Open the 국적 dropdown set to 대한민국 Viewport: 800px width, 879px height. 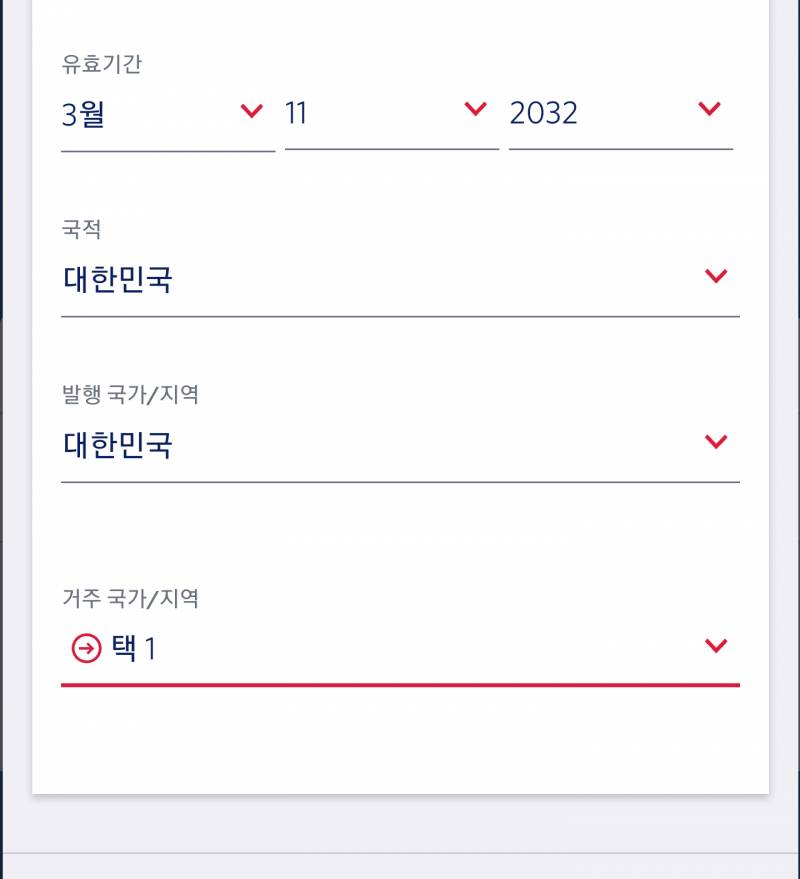400,285
